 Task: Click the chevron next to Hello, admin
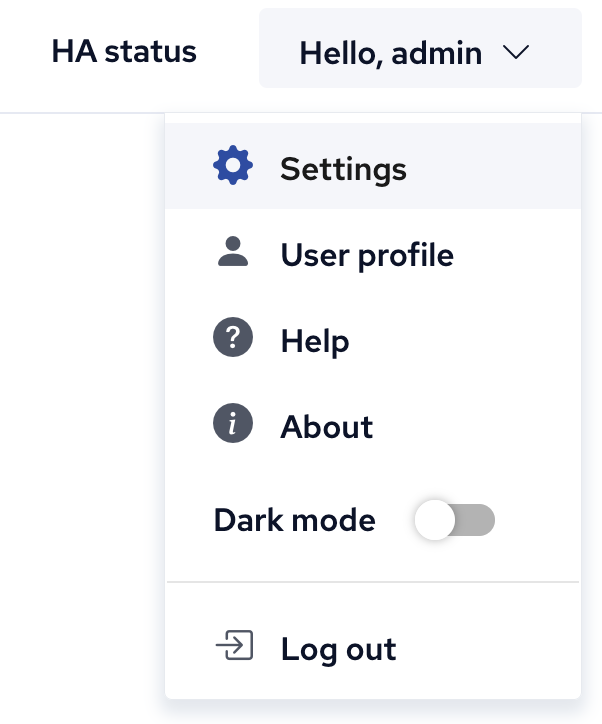click(516, 52)
